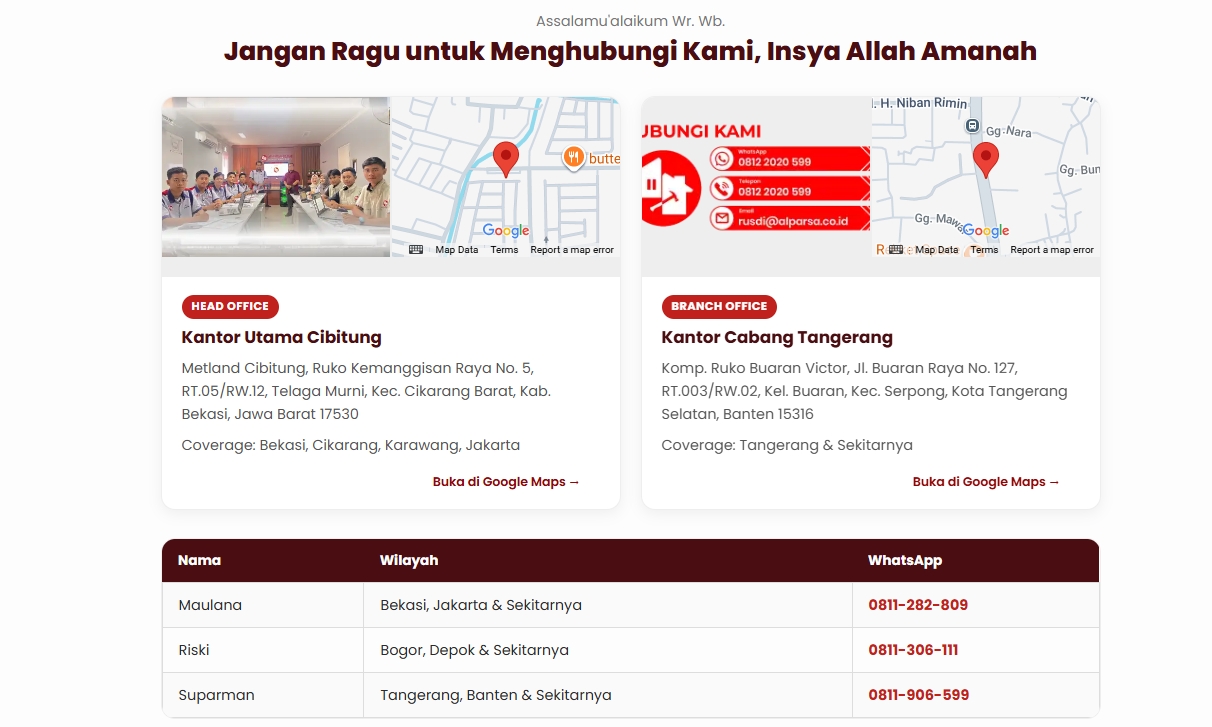Click Riski's WhatsApp number 0811-306-111
Screen dimensions: 1212x727
(x=913, y=650)
